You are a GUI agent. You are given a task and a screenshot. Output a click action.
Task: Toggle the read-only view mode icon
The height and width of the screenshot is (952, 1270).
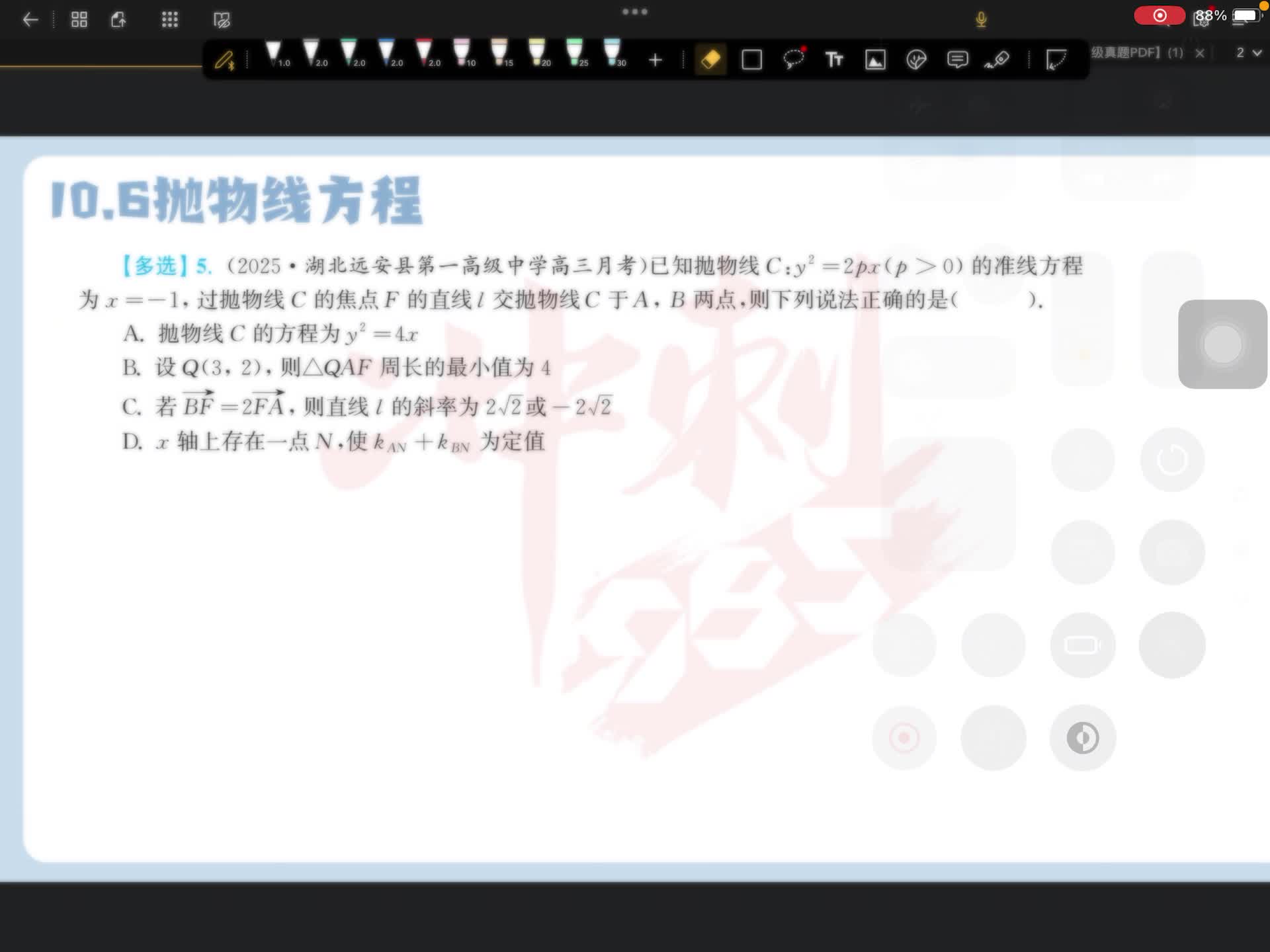coord(222,20)
